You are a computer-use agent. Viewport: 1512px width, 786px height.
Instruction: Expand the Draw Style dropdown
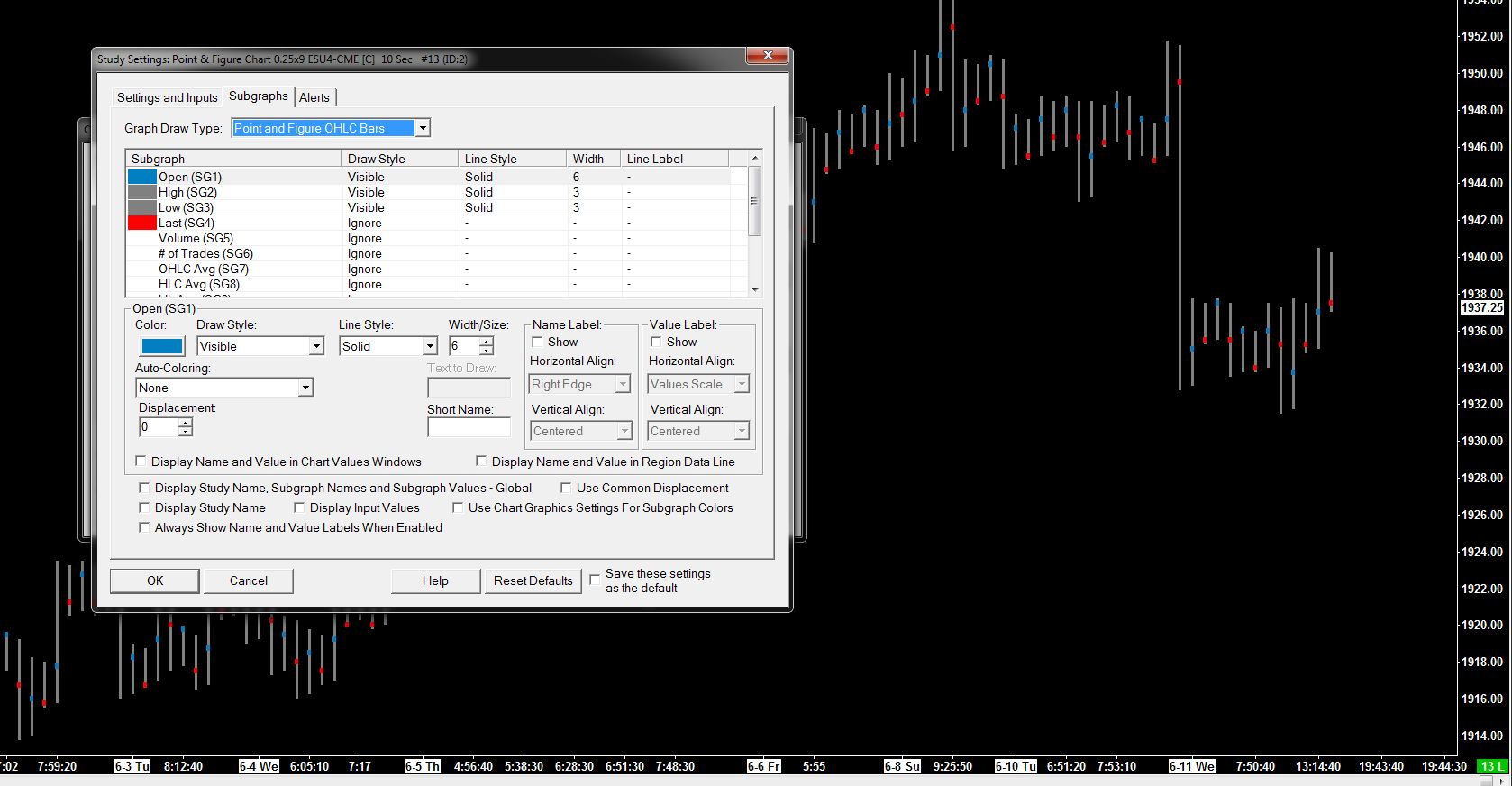(316, 346)
